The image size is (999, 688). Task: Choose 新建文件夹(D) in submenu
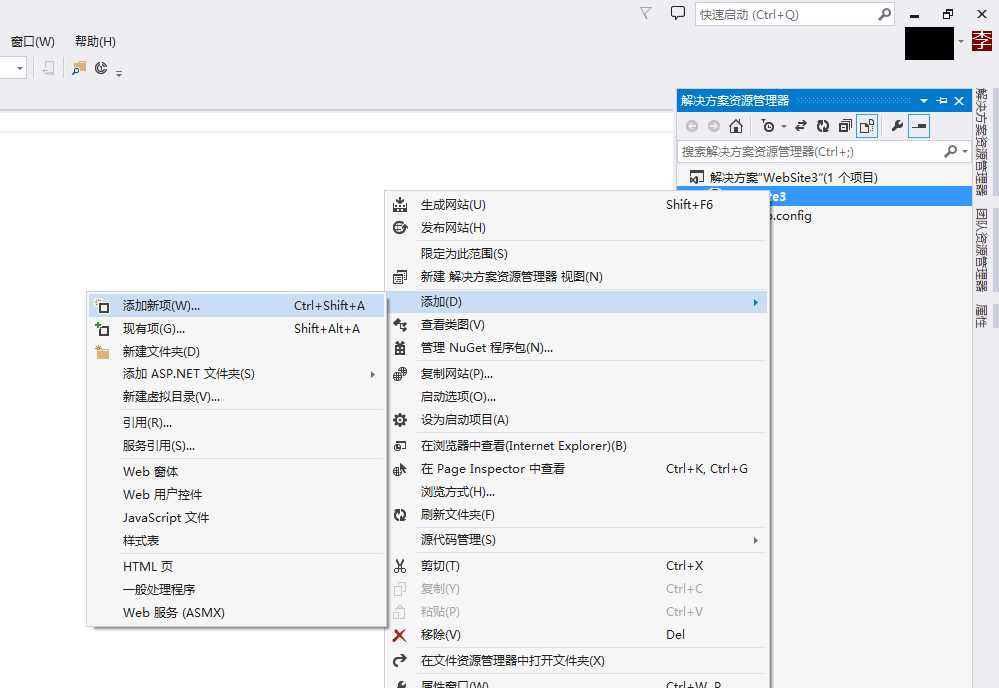(x=237, y=352)
